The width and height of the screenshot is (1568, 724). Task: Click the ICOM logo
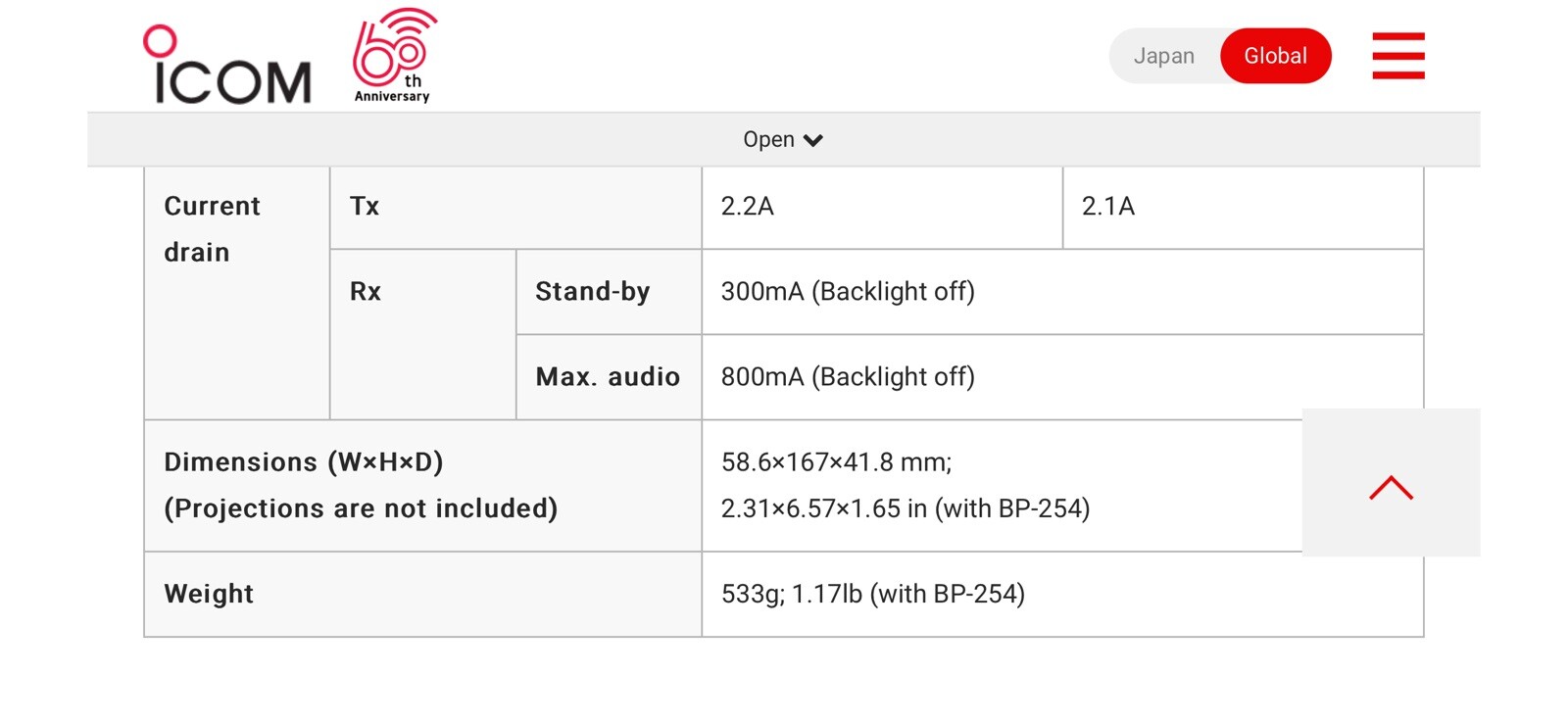tap(227, 65)
